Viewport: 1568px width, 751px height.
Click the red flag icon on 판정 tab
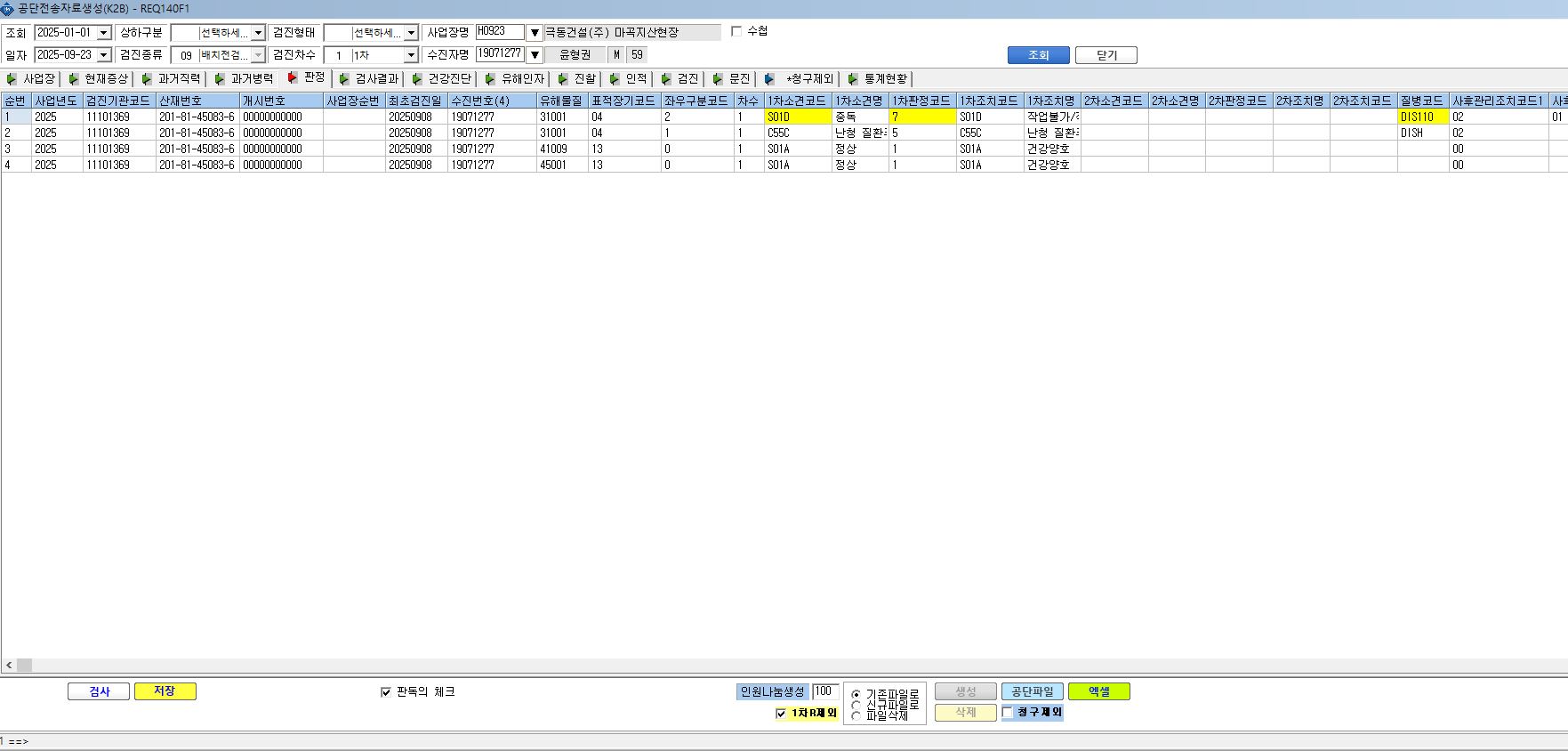[293, 78]
